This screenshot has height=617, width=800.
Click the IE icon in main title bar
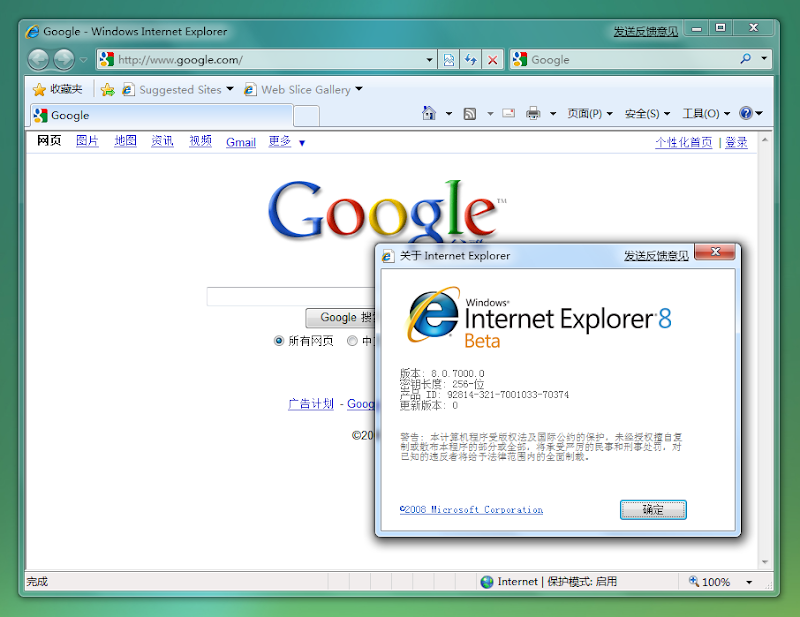pyautogui.click(x=33, y=32)
